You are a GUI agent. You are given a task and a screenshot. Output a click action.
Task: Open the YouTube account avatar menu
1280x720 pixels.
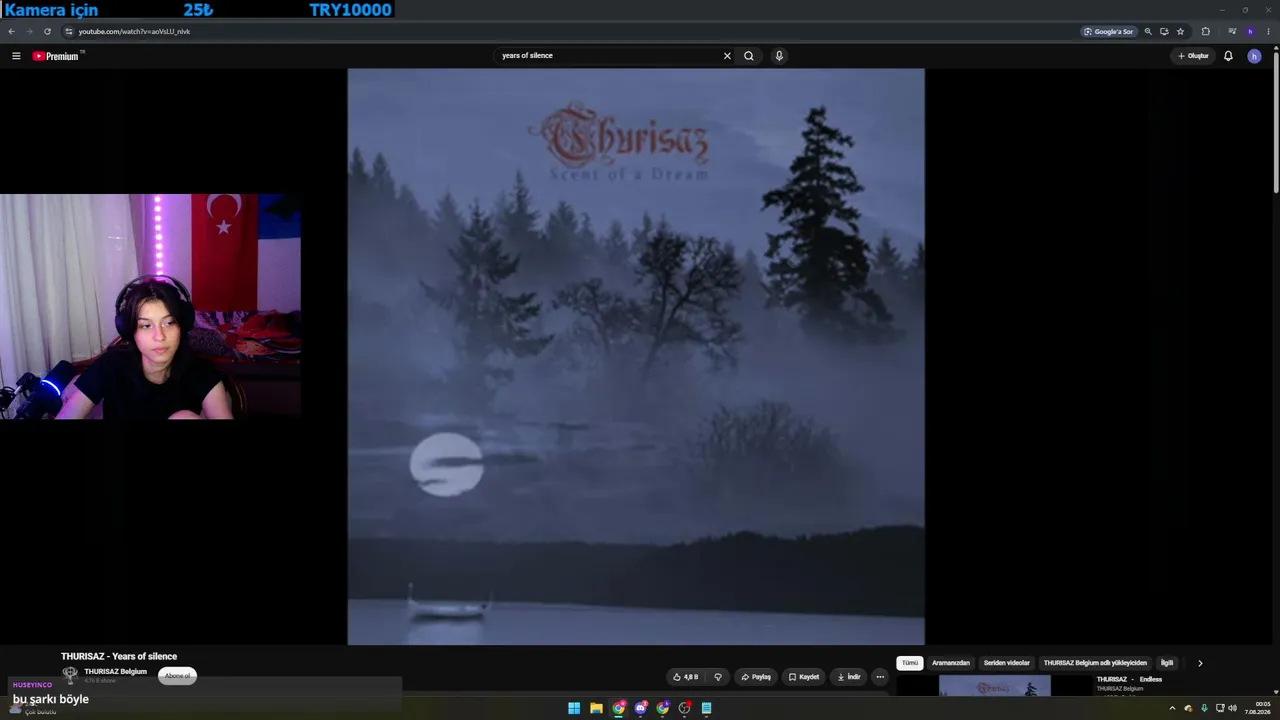pyautogui.click(x=1254, y=56)
